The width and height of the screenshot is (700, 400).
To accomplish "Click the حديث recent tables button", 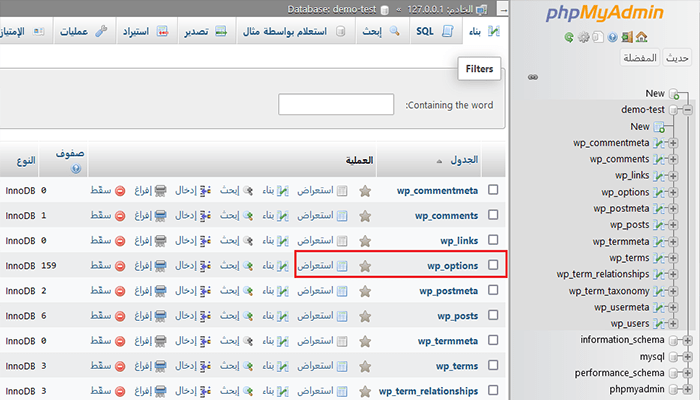I will [677, 58].
